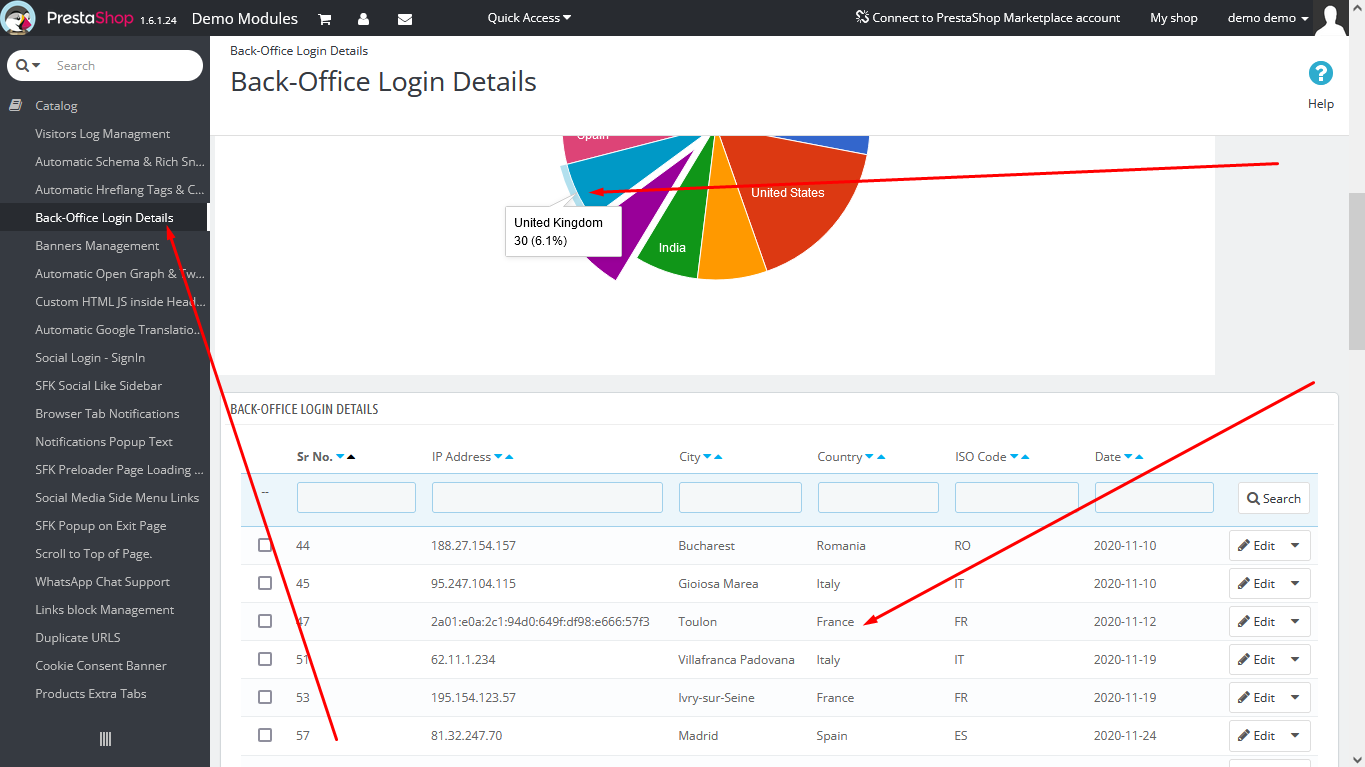Sort Sr No. column ascending

(351, 457)
